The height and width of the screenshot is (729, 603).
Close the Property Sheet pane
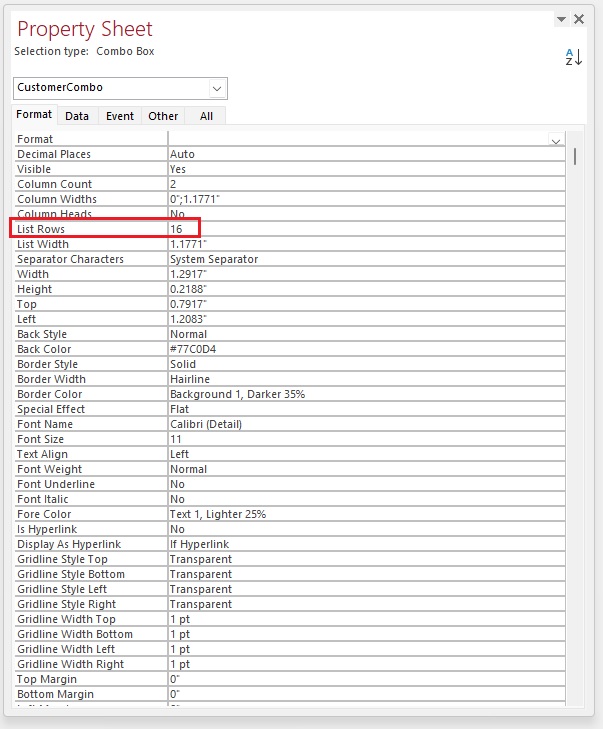pos(579,19)
